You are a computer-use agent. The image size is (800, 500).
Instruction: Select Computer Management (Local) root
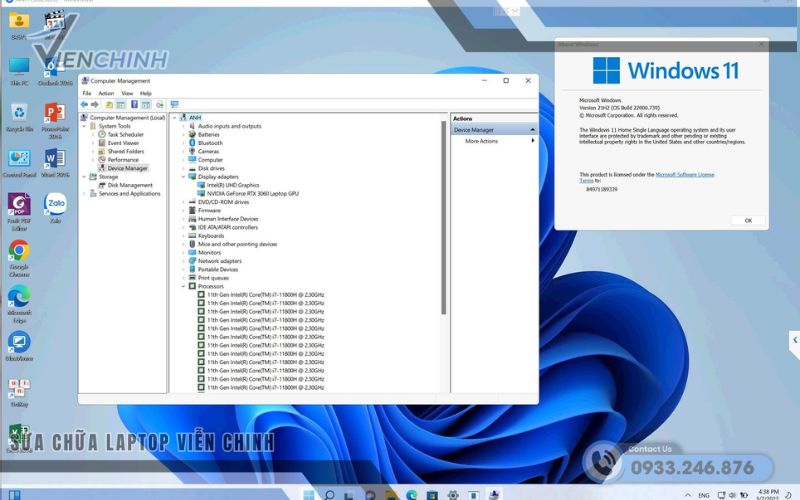coord(127,118)
